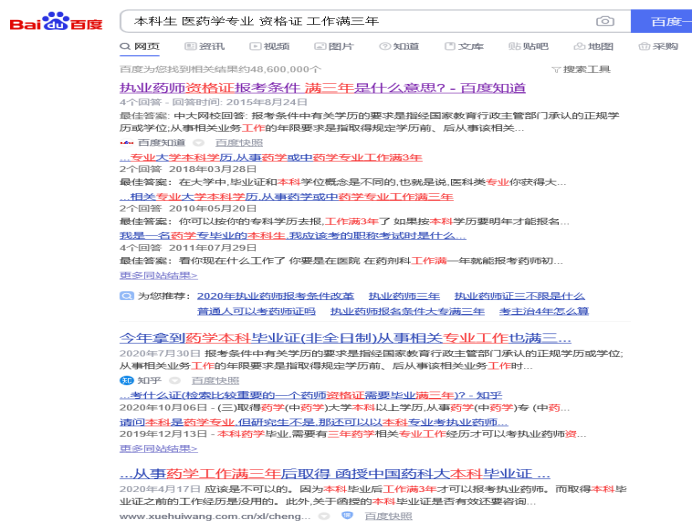This screenshot has height=529, width=692.
Task: Open sub-result 考什么证(检索比较重要的一个药师资格证
Action: (x=311, y=395)
